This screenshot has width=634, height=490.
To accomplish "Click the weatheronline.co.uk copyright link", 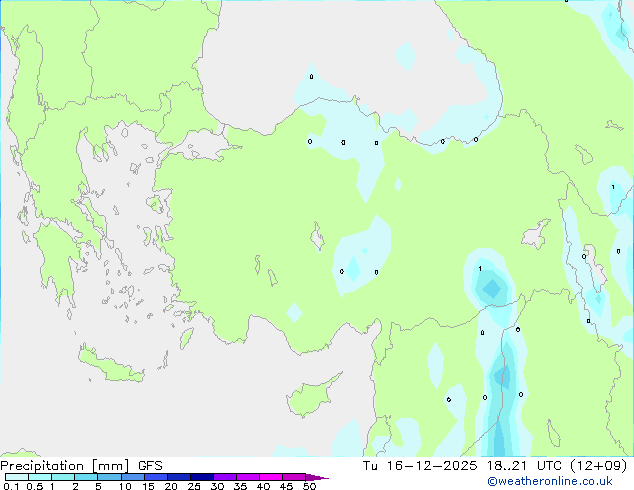I will pos(550,481).
